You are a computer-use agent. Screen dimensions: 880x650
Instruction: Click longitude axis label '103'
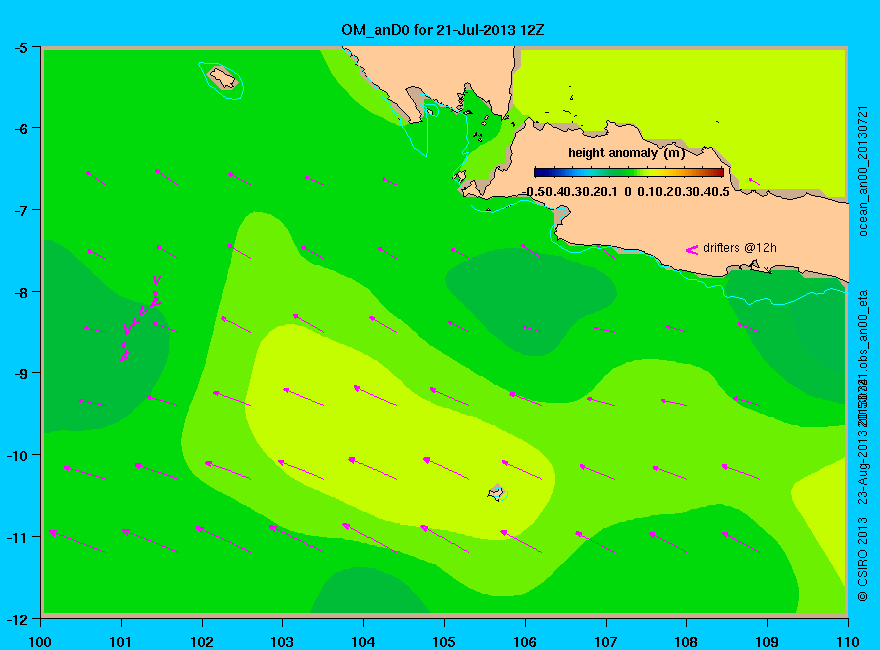tap(282, 642)
